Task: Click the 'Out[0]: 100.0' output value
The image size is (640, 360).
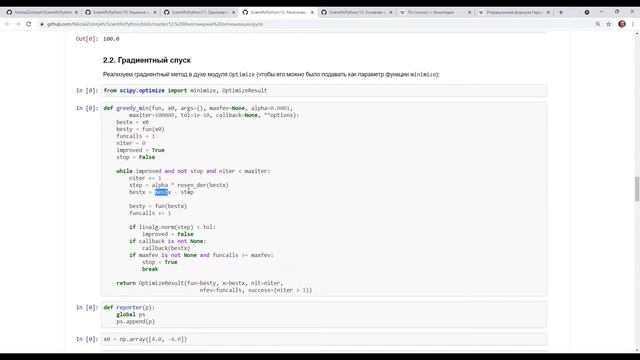Action: pos(111,39)
